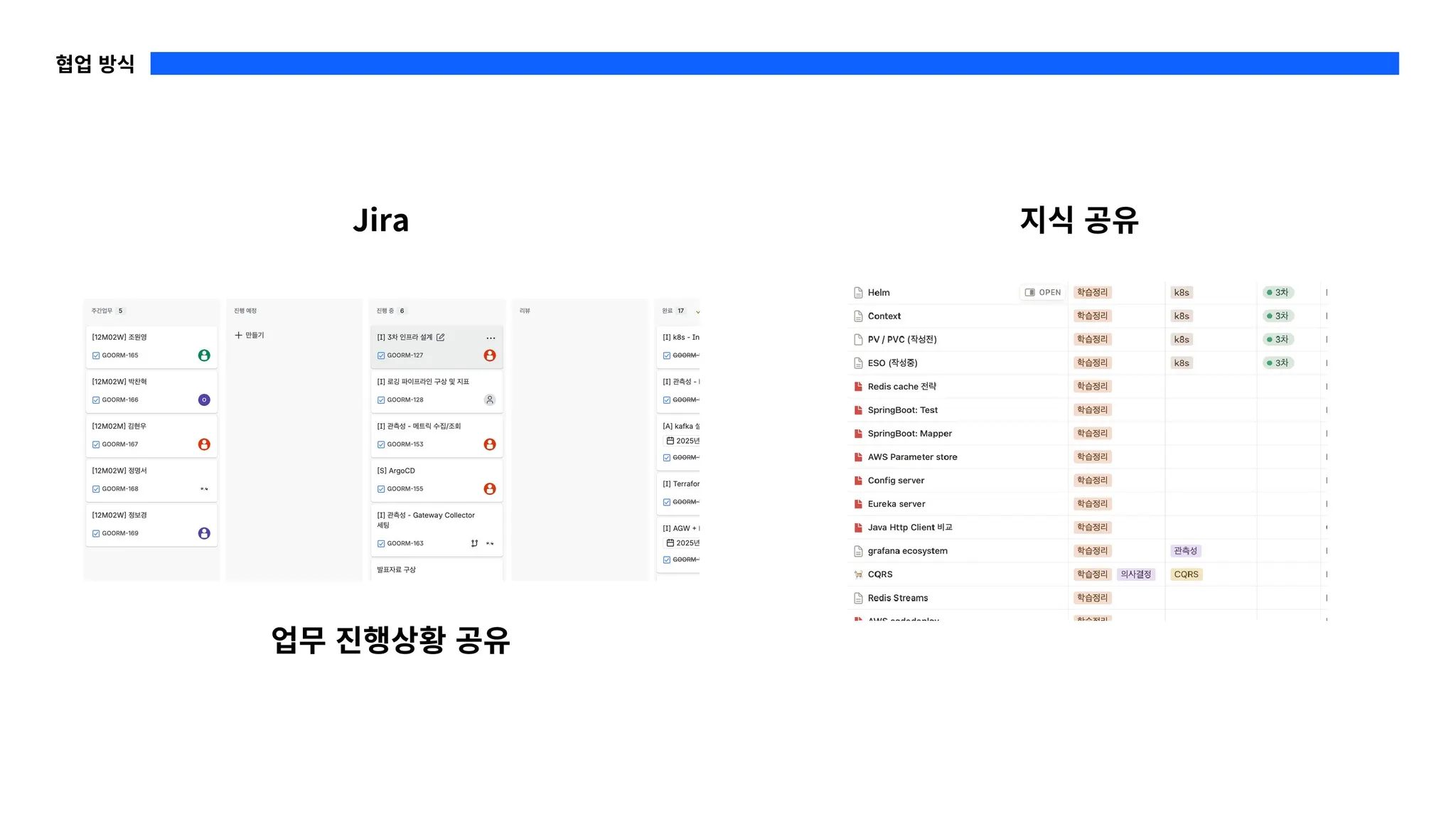The image size is (1456, 819).
Task: Click purple avatar on GOORM-169 card
Action: click(x=204, y=533)
